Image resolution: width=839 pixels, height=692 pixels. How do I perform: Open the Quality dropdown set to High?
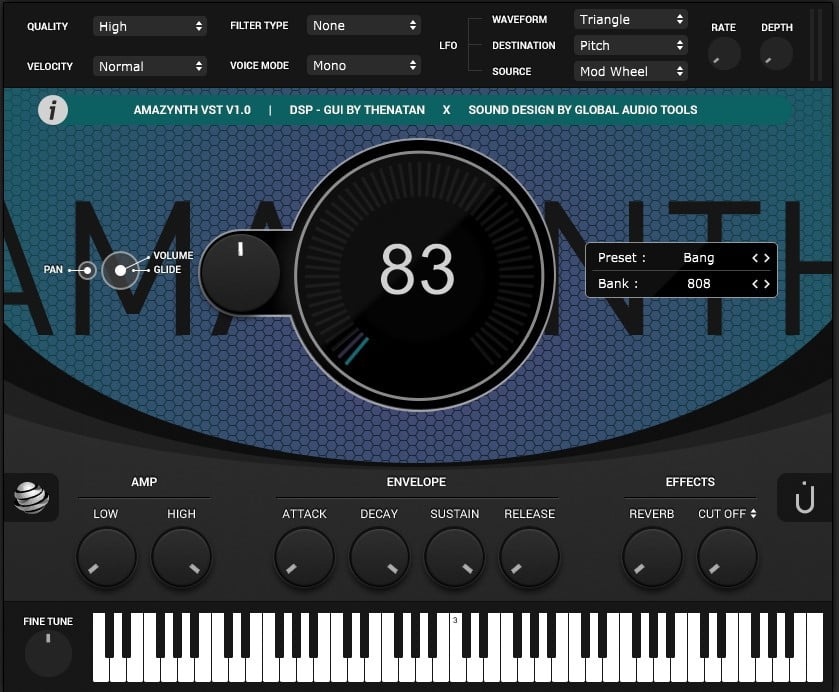[149, 26]
